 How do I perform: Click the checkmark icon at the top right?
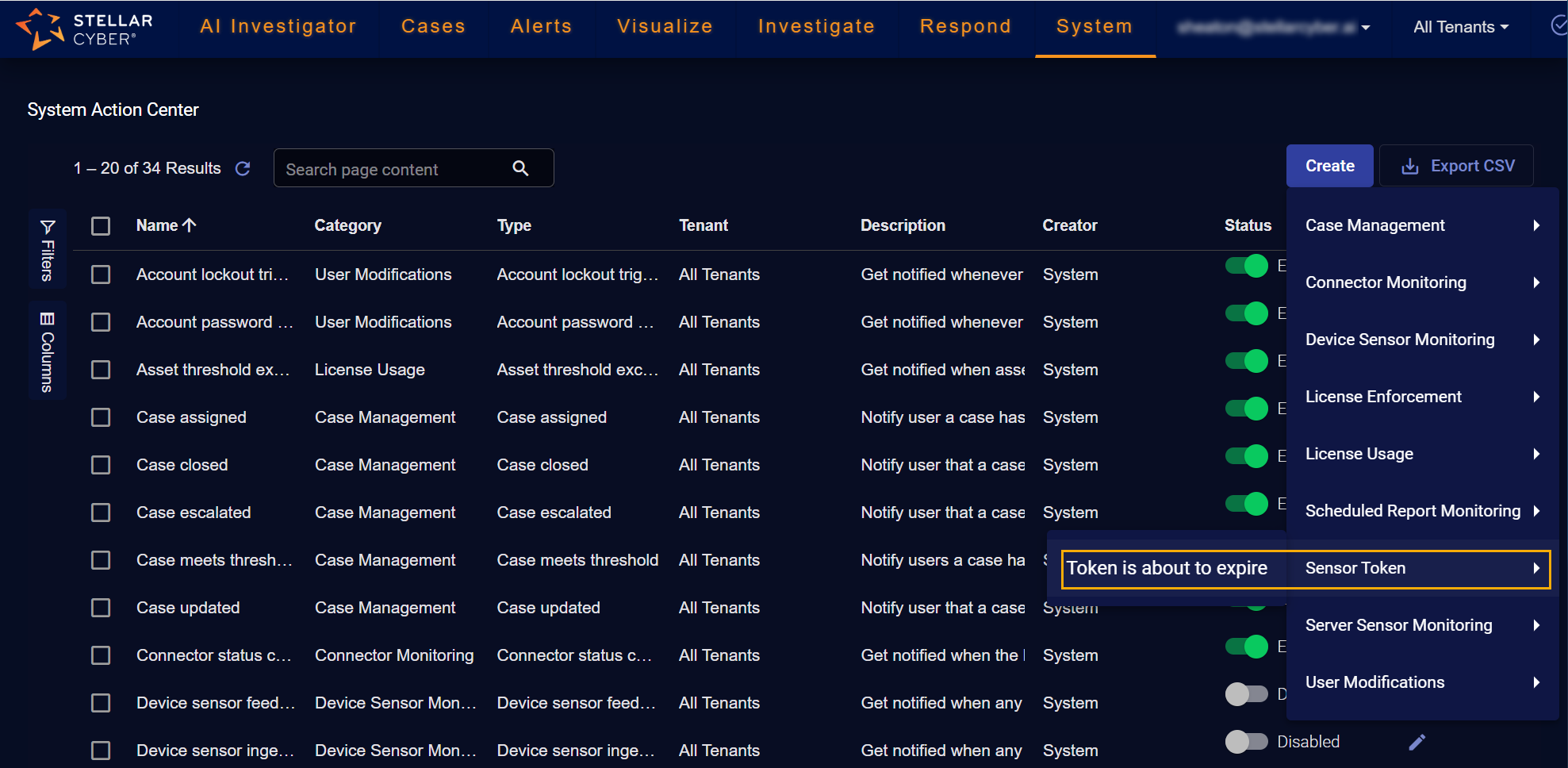1558,26
